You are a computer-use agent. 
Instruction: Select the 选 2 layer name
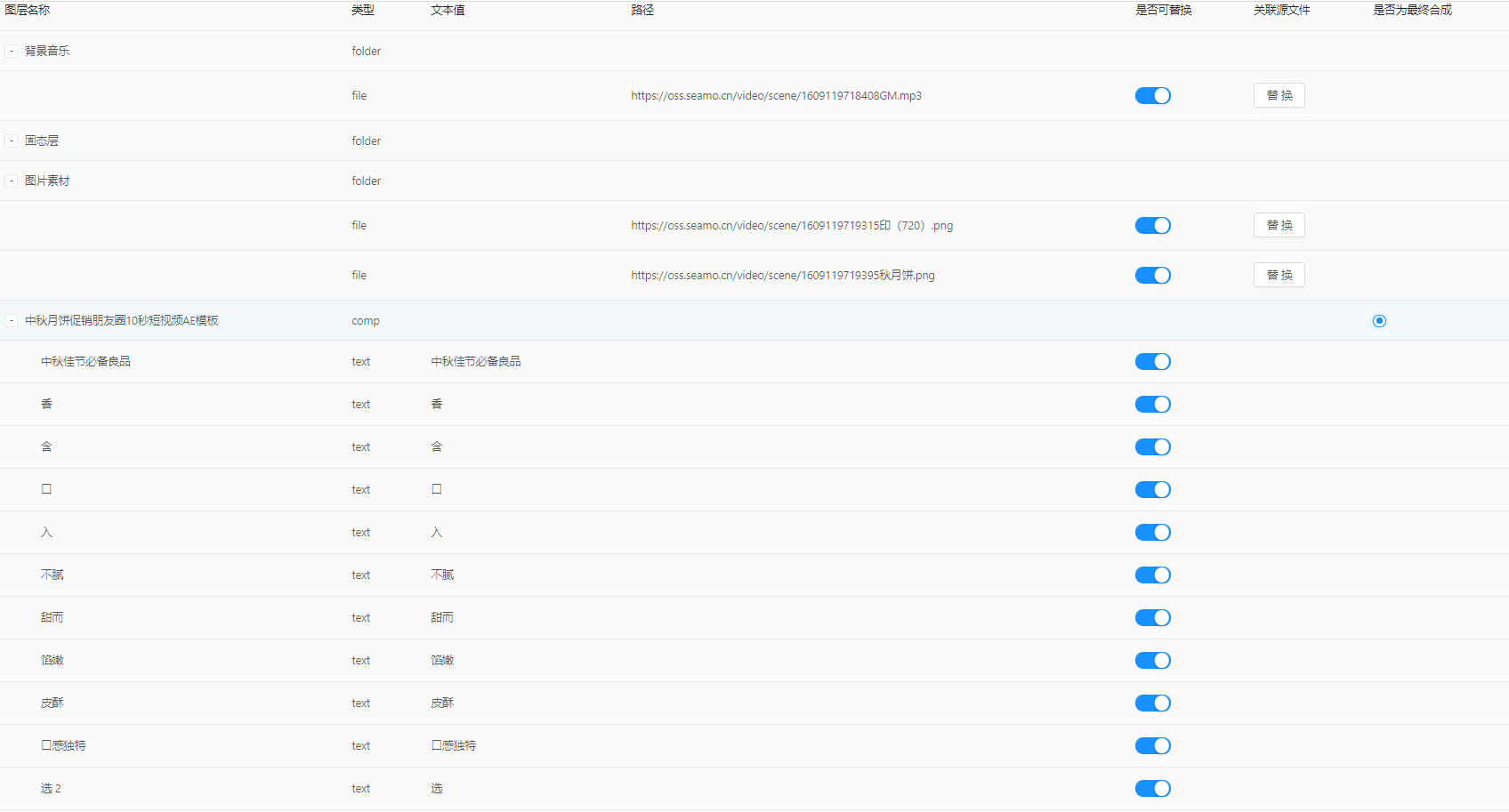point(51,789)
